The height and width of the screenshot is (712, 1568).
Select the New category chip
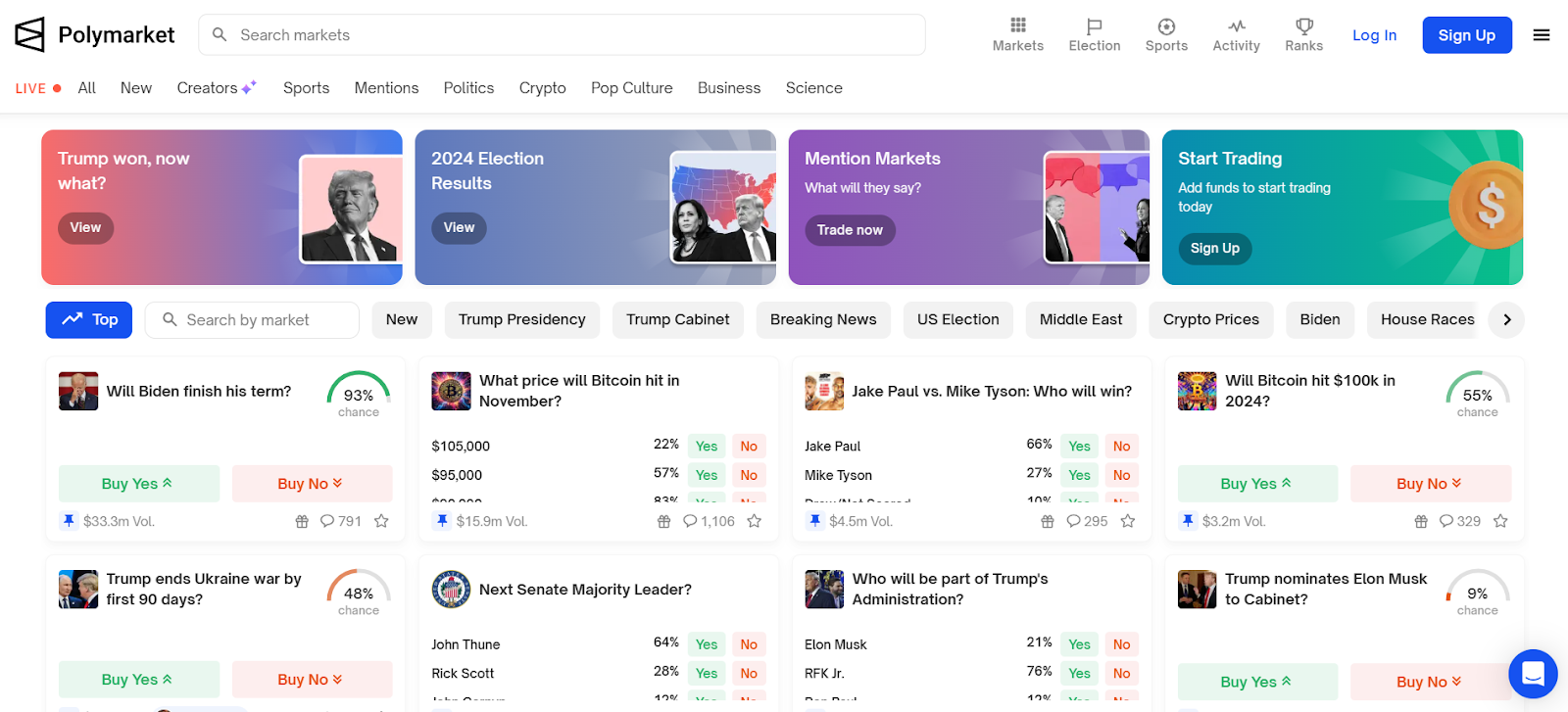tap(401, 319)
